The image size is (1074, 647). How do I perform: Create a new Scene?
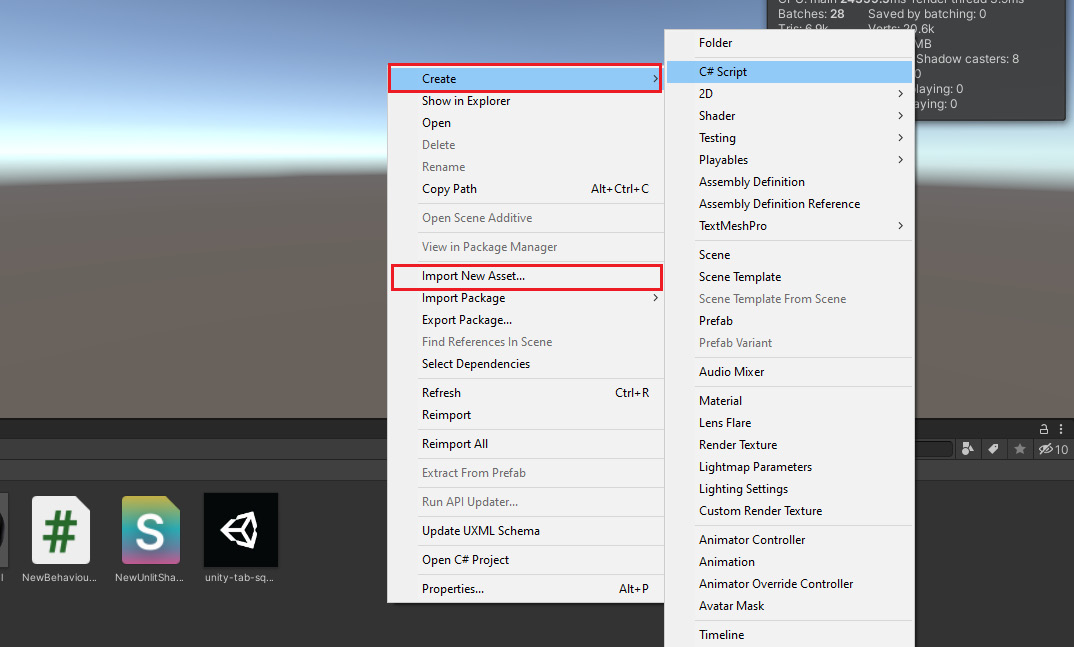click(789, 255)
